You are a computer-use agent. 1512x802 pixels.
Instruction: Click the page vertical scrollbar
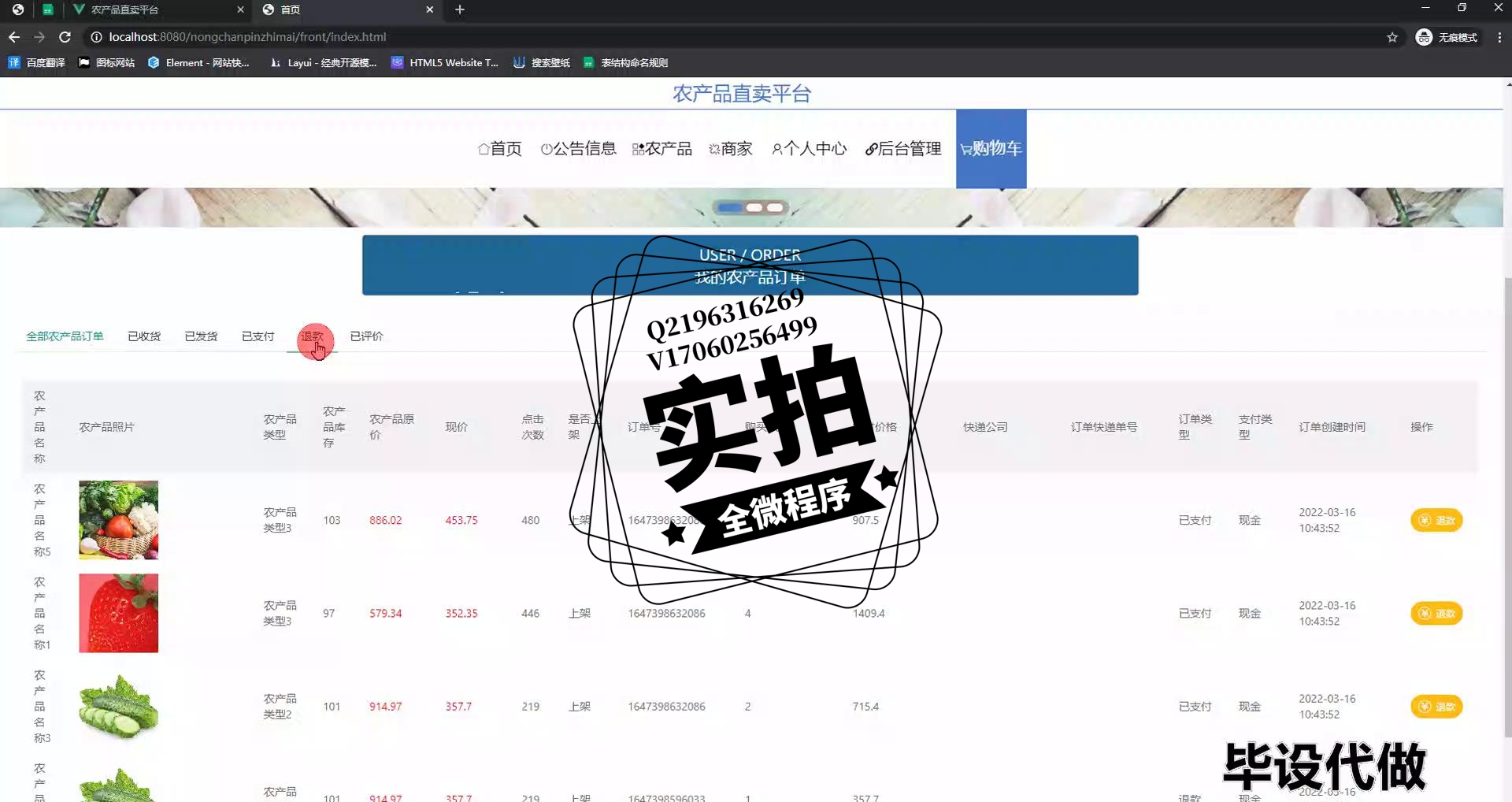[1508, 507]
